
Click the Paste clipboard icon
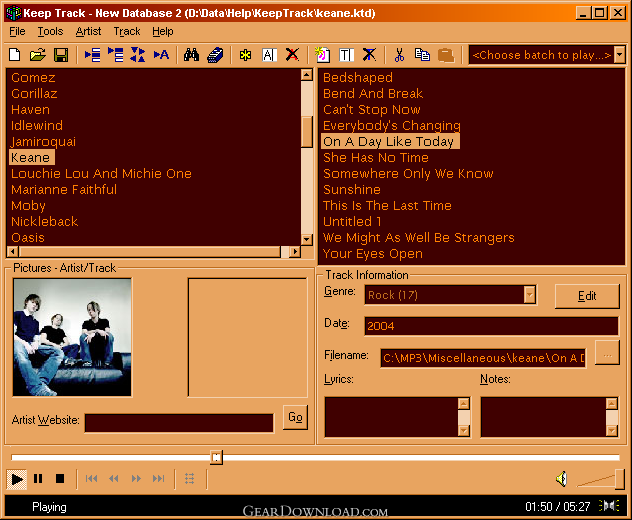click(x=446, y=54)
